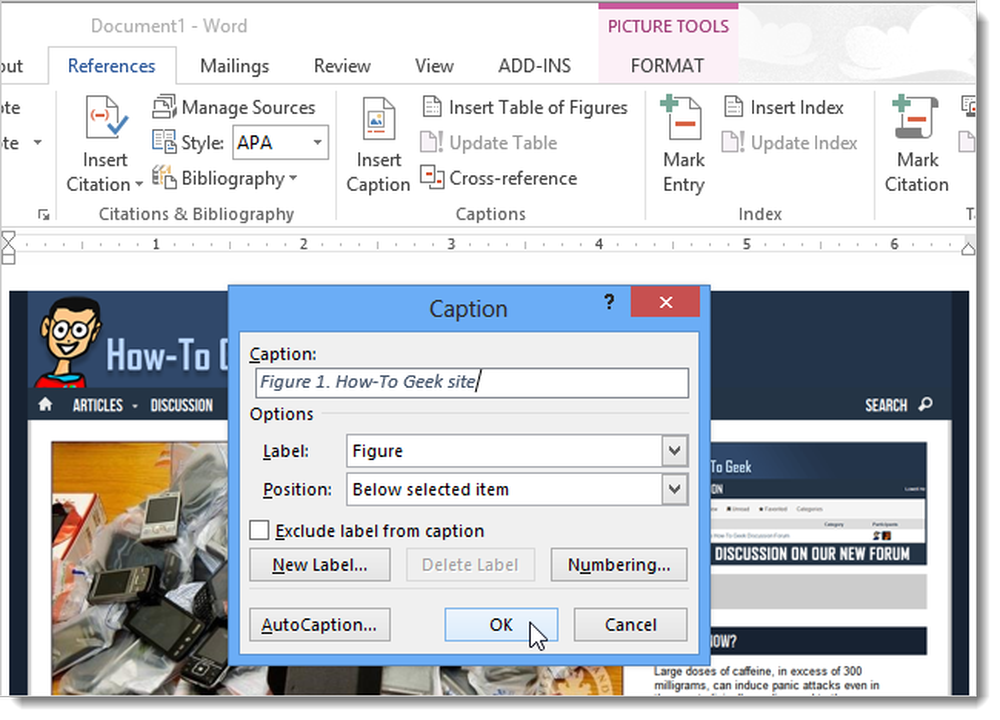1000x720 pixels.
Task: Open the View tab
Action: [434, 66]
